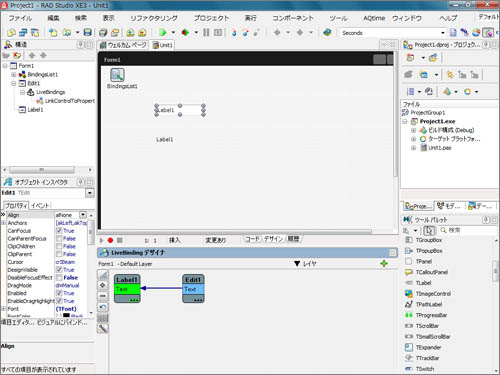This screenshot has height=375, width=500.
Task: Click the red record macro button
Action: (x=110, y=240)
